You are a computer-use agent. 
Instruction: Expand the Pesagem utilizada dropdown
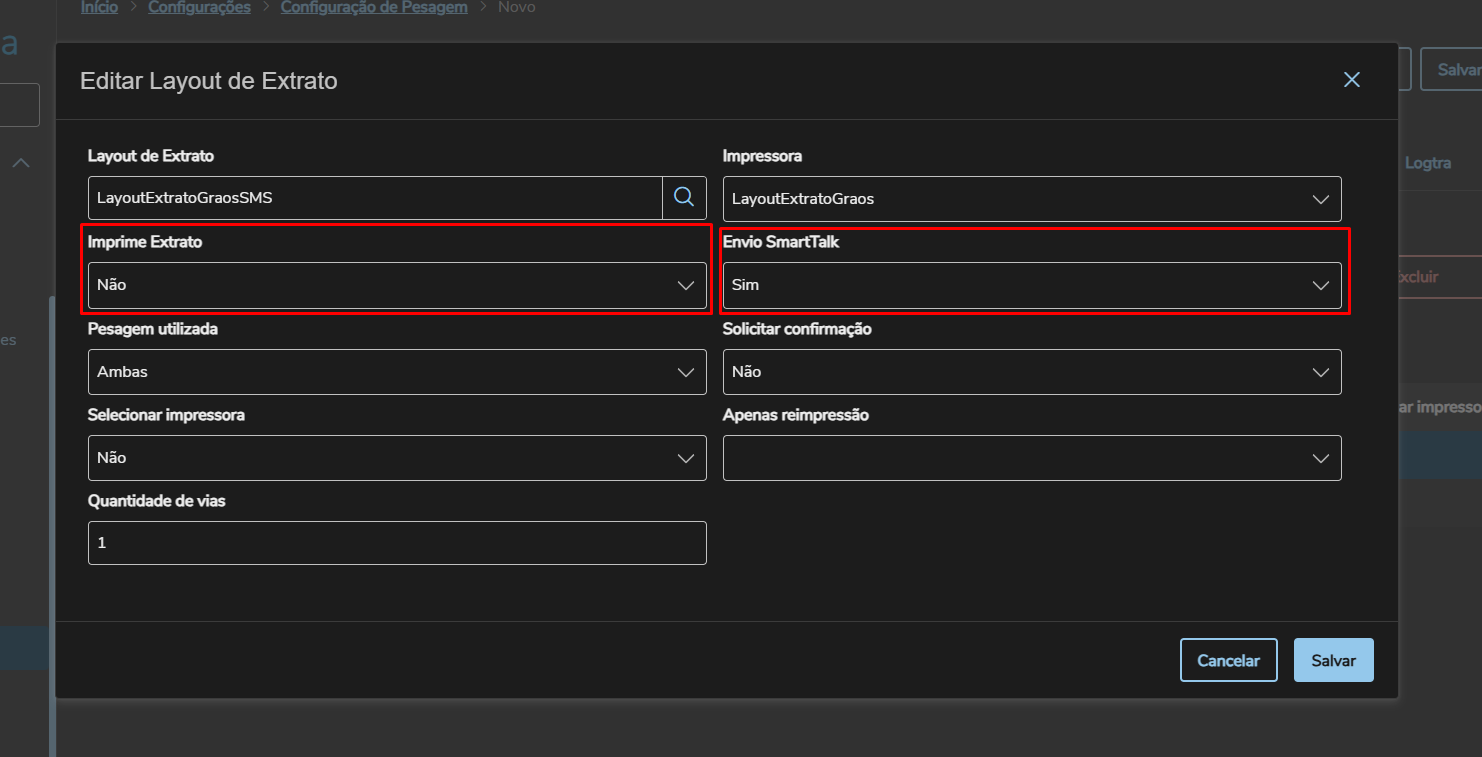(x=396, y=372)
